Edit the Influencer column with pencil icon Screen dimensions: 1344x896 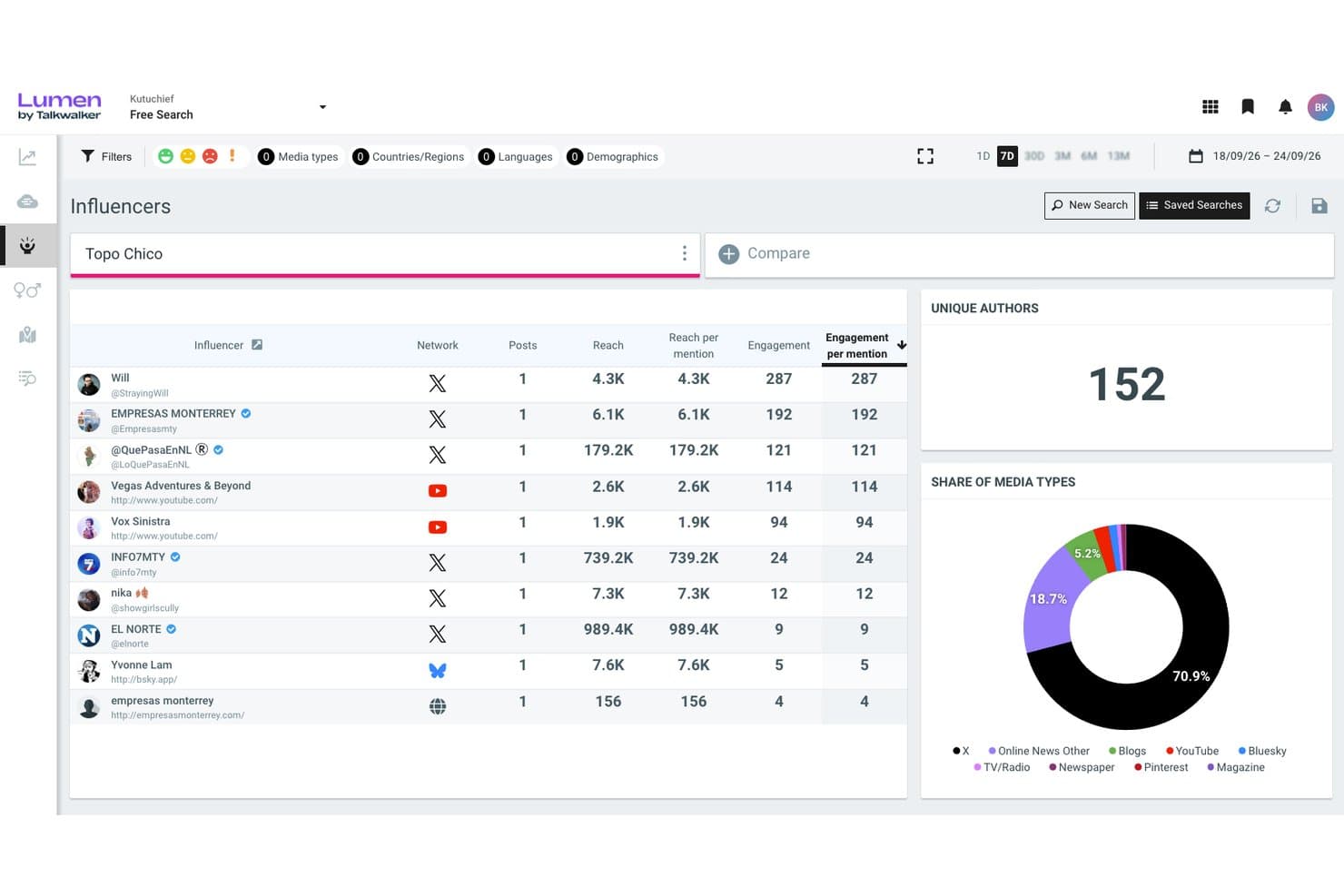point(257,345)
